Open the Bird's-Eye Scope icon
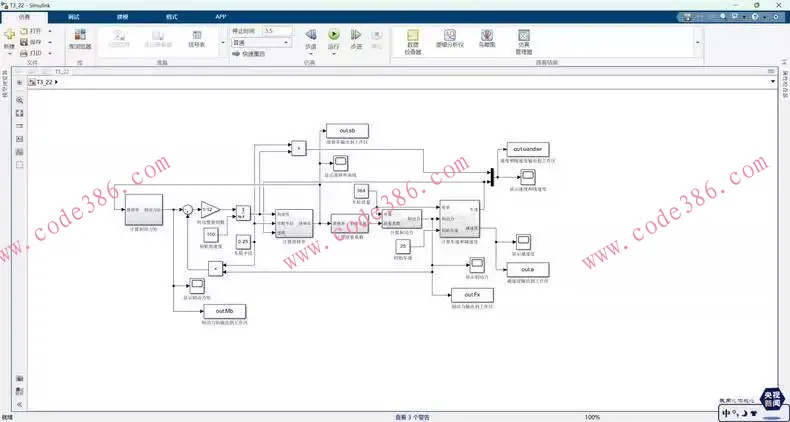Screen dimensions: 790x422 (x=487, y=38)
